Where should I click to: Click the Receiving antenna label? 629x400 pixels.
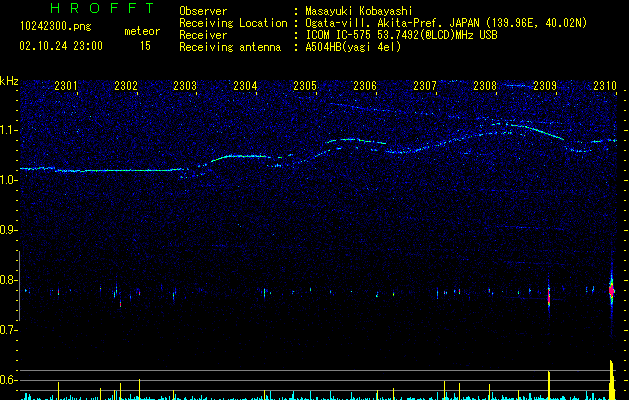tap(230, 47)
